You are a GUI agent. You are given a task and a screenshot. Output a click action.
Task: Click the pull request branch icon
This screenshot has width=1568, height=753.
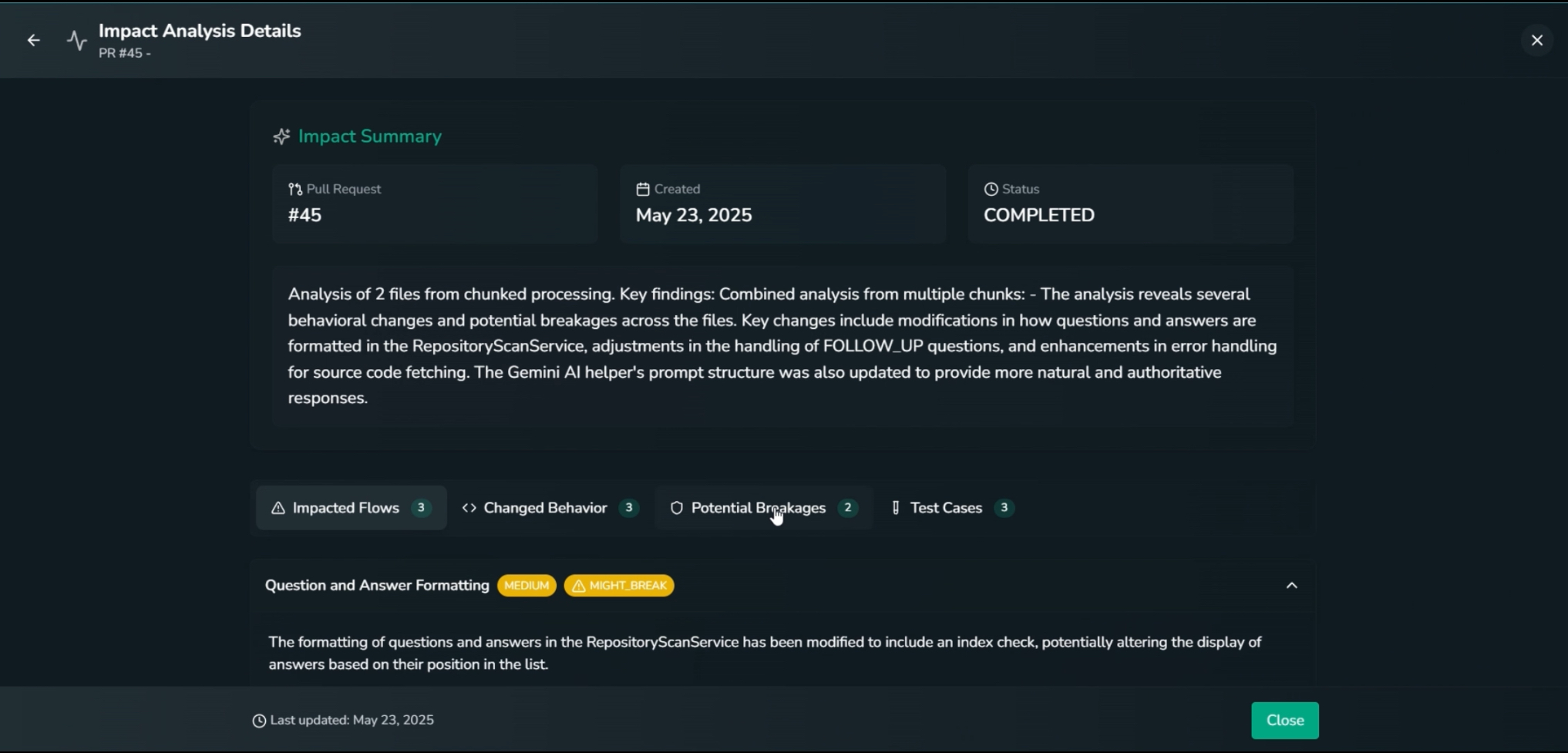point(295,189)
